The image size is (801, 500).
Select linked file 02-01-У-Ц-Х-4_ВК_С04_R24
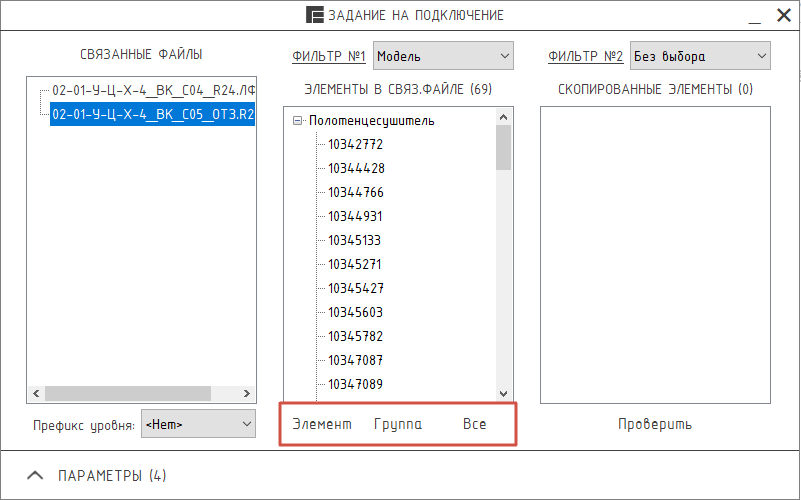[x=153, y=90]
